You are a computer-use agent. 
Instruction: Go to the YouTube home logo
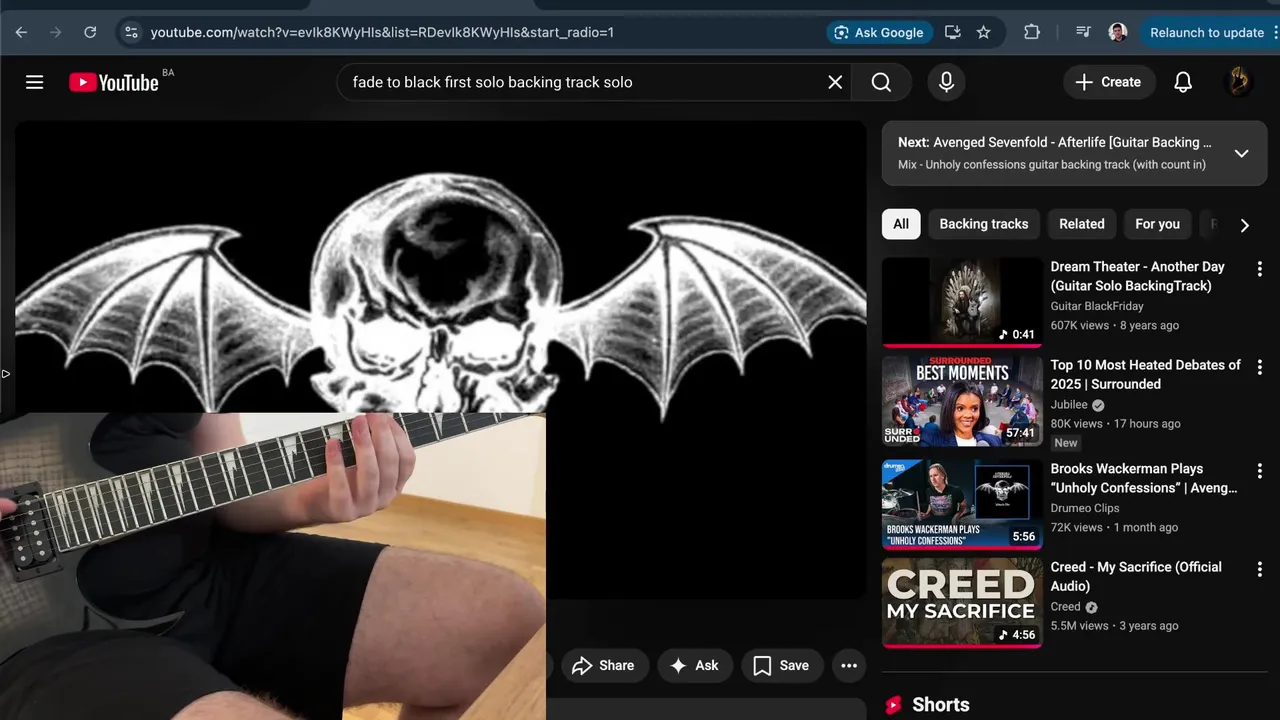[114, 82]
